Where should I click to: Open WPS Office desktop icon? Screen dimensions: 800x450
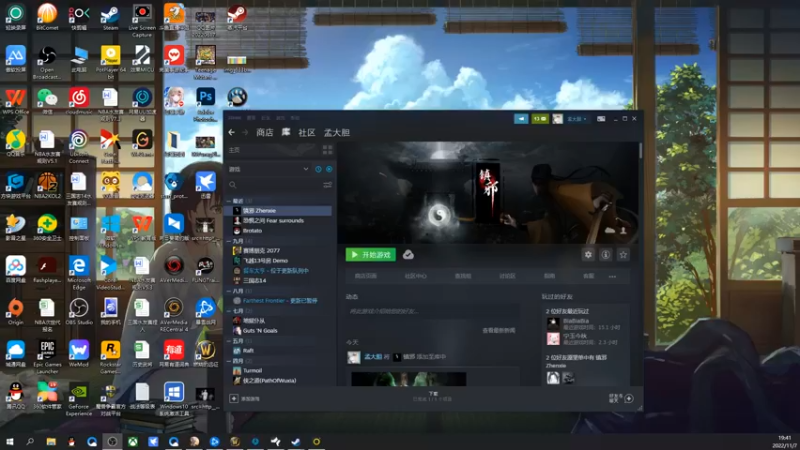point(15,101)
